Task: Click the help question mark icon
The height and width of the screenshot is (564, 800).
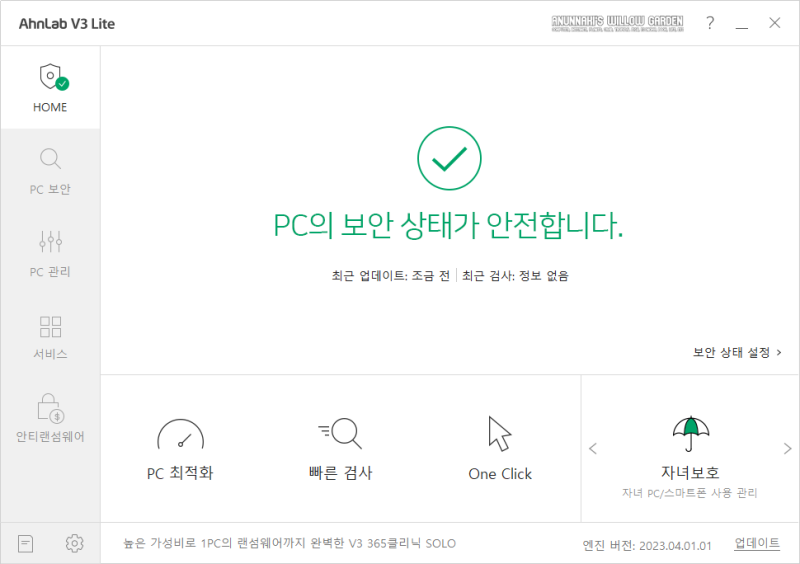Action: pos(710,23)
